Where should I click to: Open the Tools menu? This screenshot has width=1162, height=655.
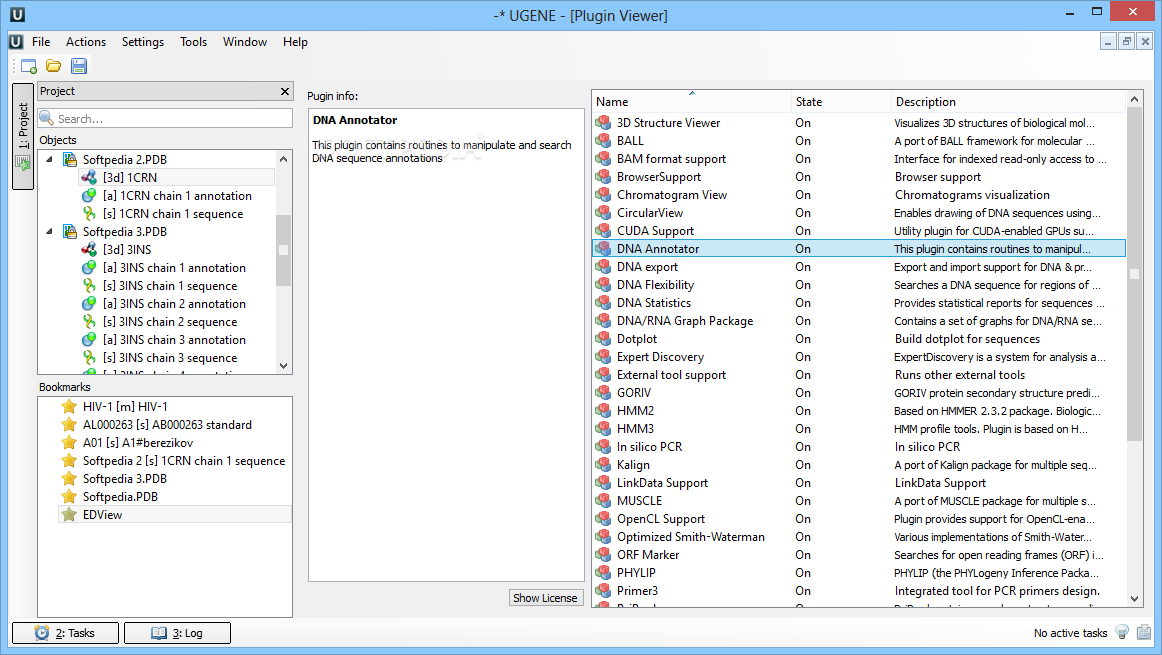point(193,41)
